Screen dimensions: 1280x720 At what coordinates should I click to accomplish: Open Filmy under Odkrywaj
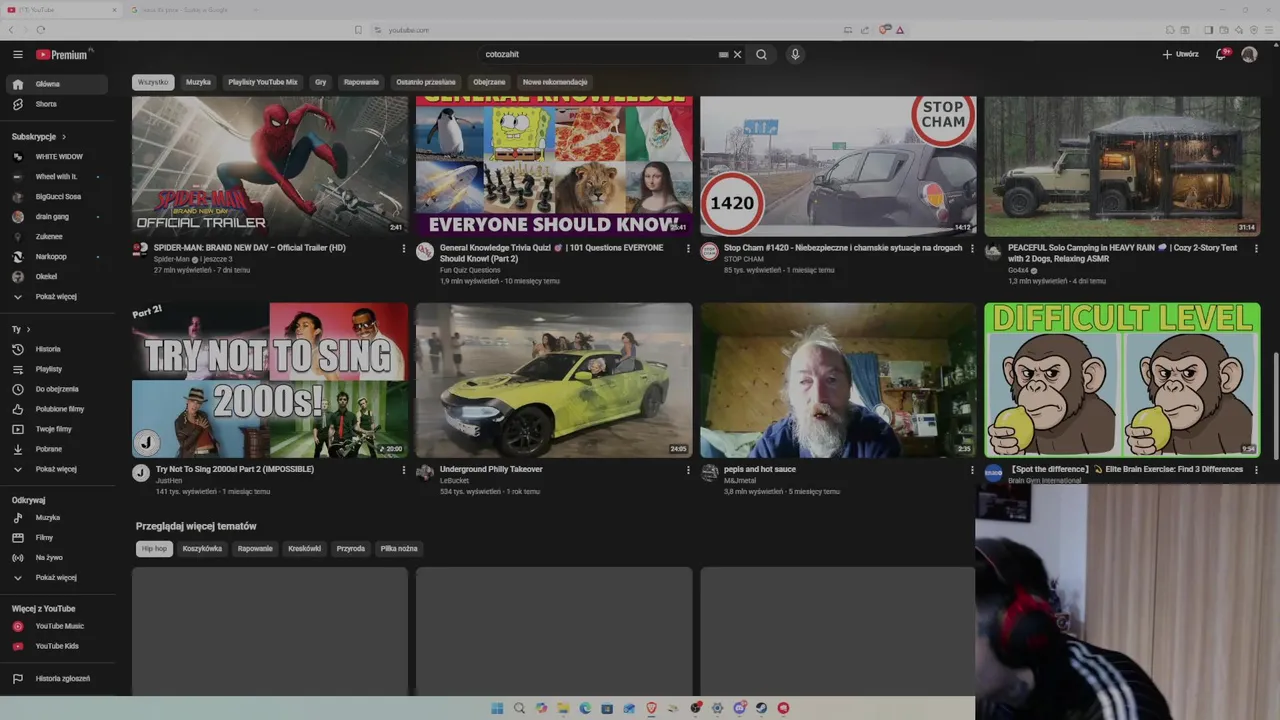pos(56,537)
